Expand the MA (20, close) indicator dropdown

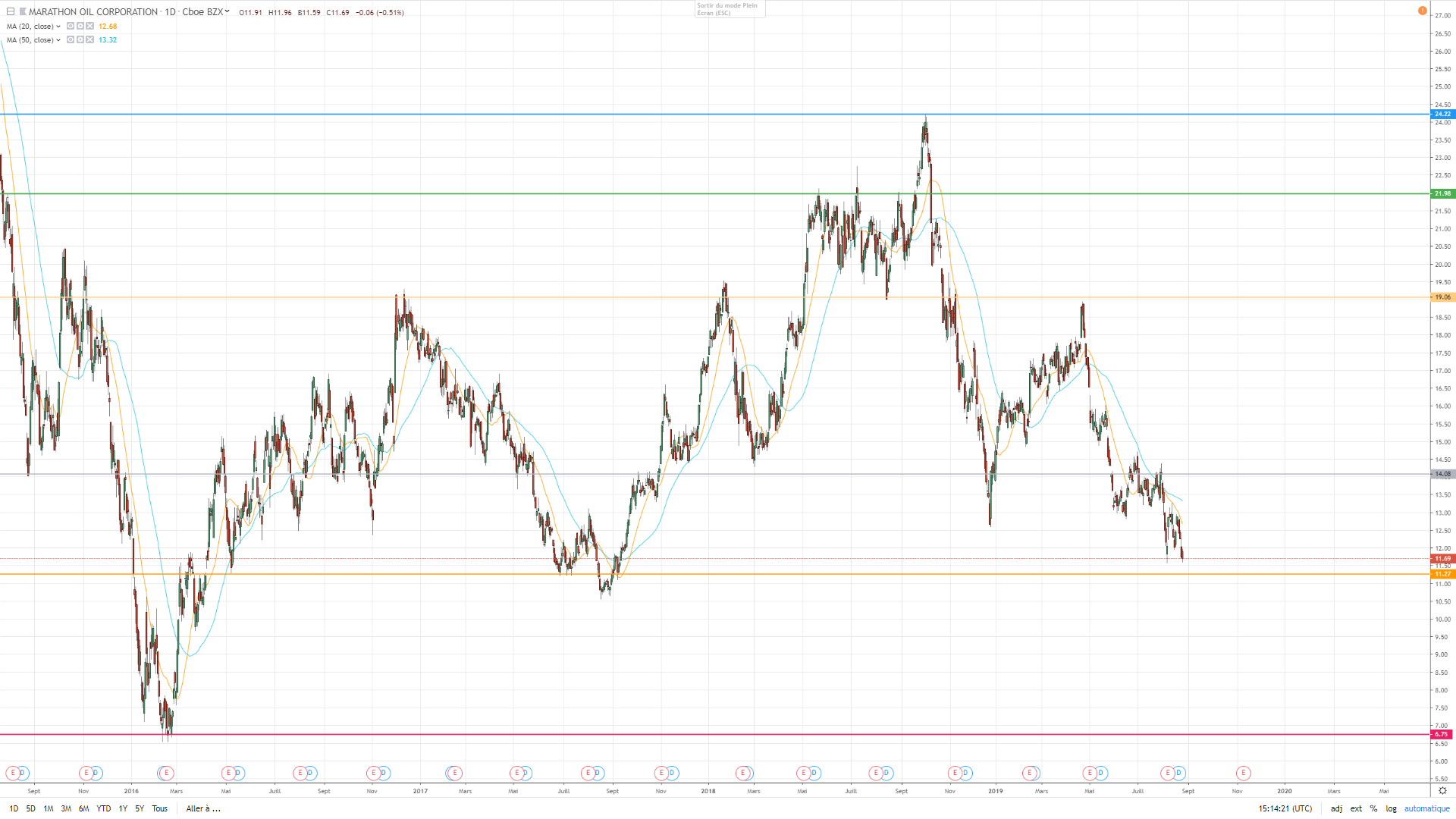(58, 27)
